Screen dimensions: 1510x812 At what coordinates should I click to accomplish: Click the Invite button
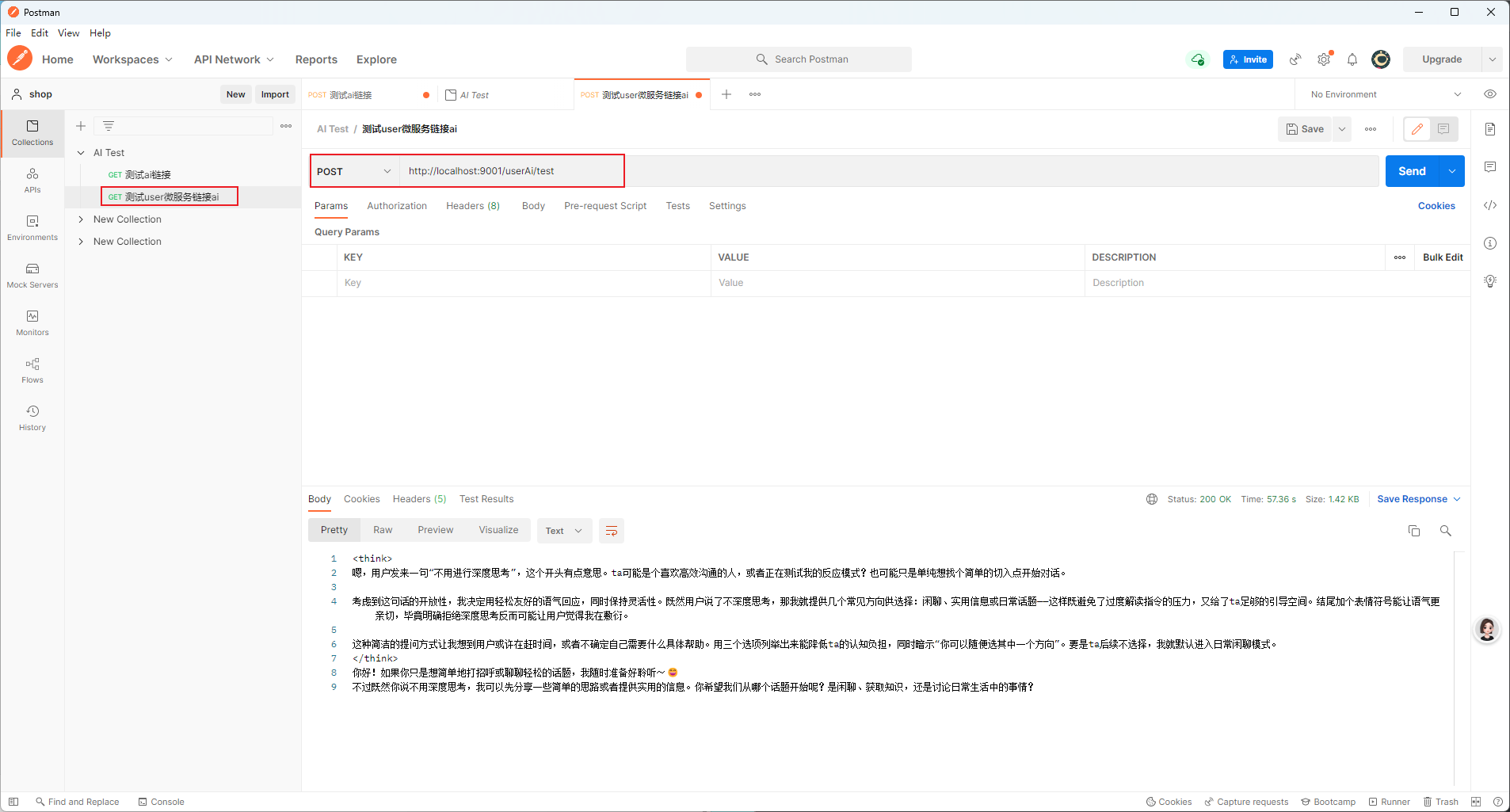tap(1248, 59)
